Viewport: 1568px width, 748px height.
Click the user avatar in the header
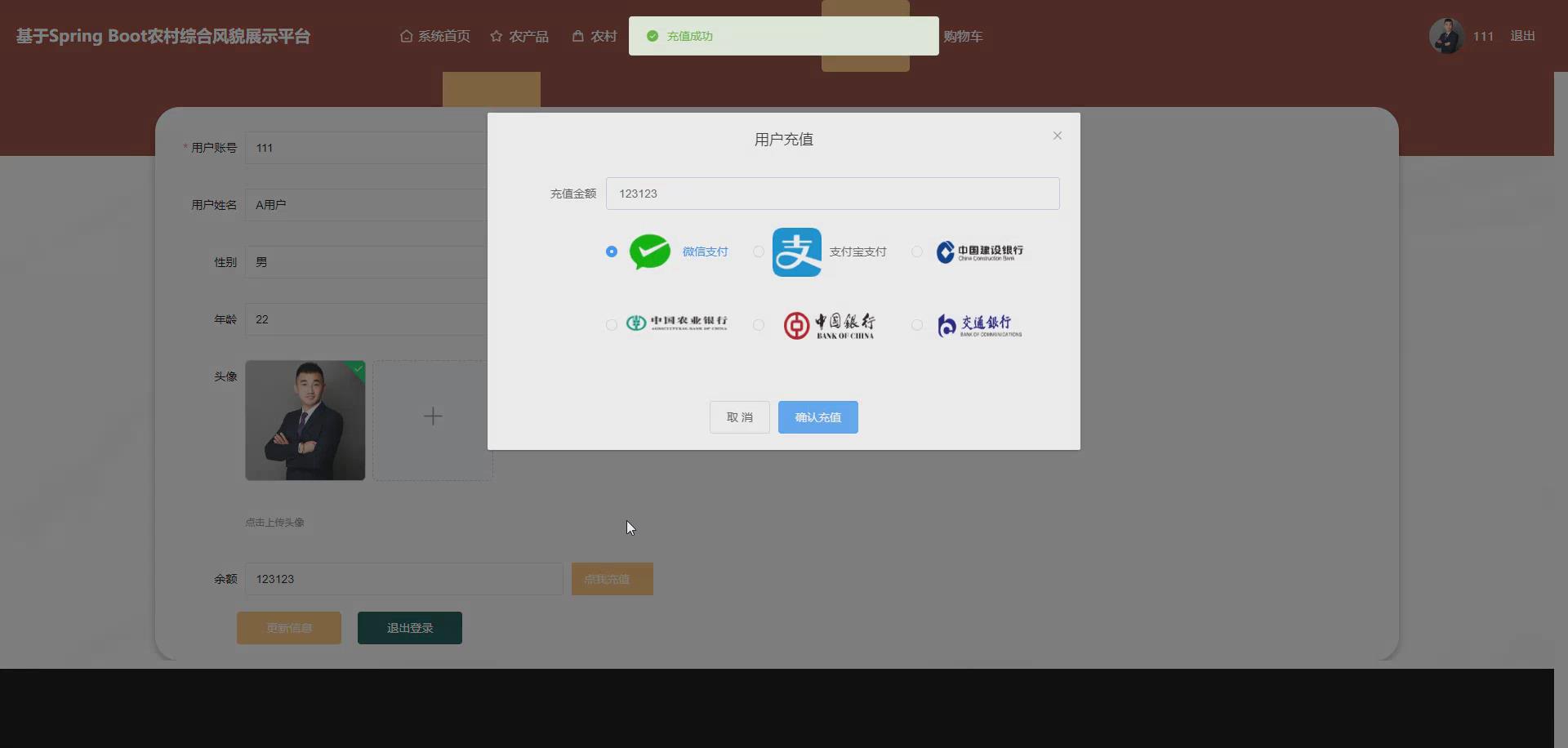(x=1446, y=36)
